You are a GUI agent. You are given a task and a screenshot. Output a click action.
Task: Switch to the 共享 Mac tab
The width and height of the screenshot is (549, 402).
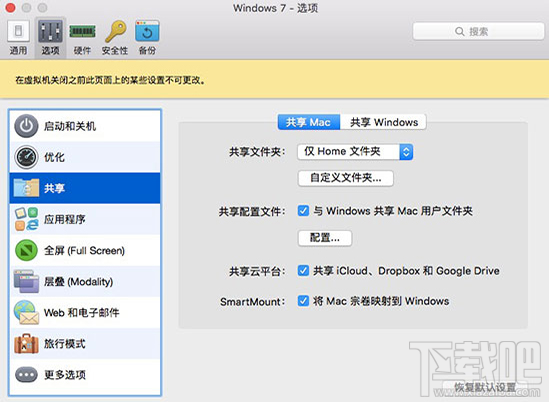(x=308, y=122)
